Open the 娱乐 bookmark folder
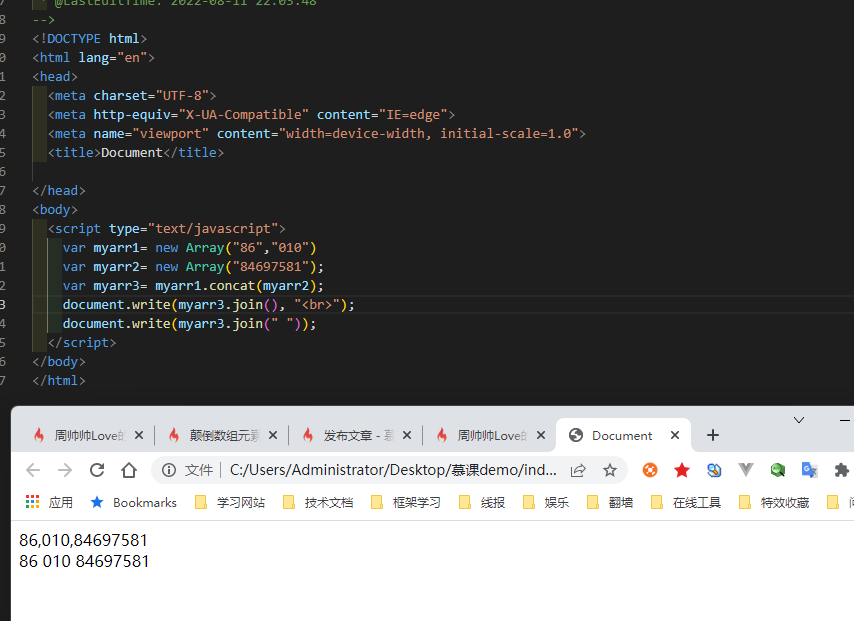This screenshot has height=621, width=854. (x=546, y=502)
